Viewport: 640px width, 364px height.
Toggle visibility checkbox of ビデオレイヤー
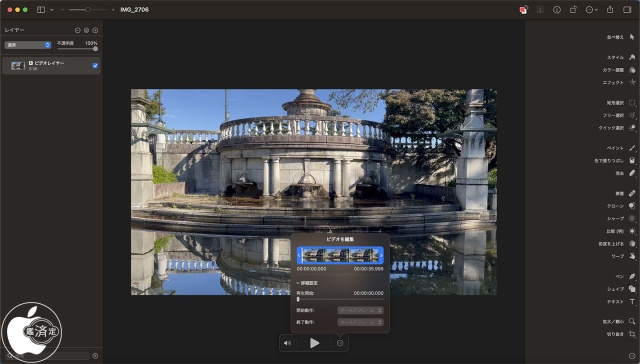tap(95, 65)
